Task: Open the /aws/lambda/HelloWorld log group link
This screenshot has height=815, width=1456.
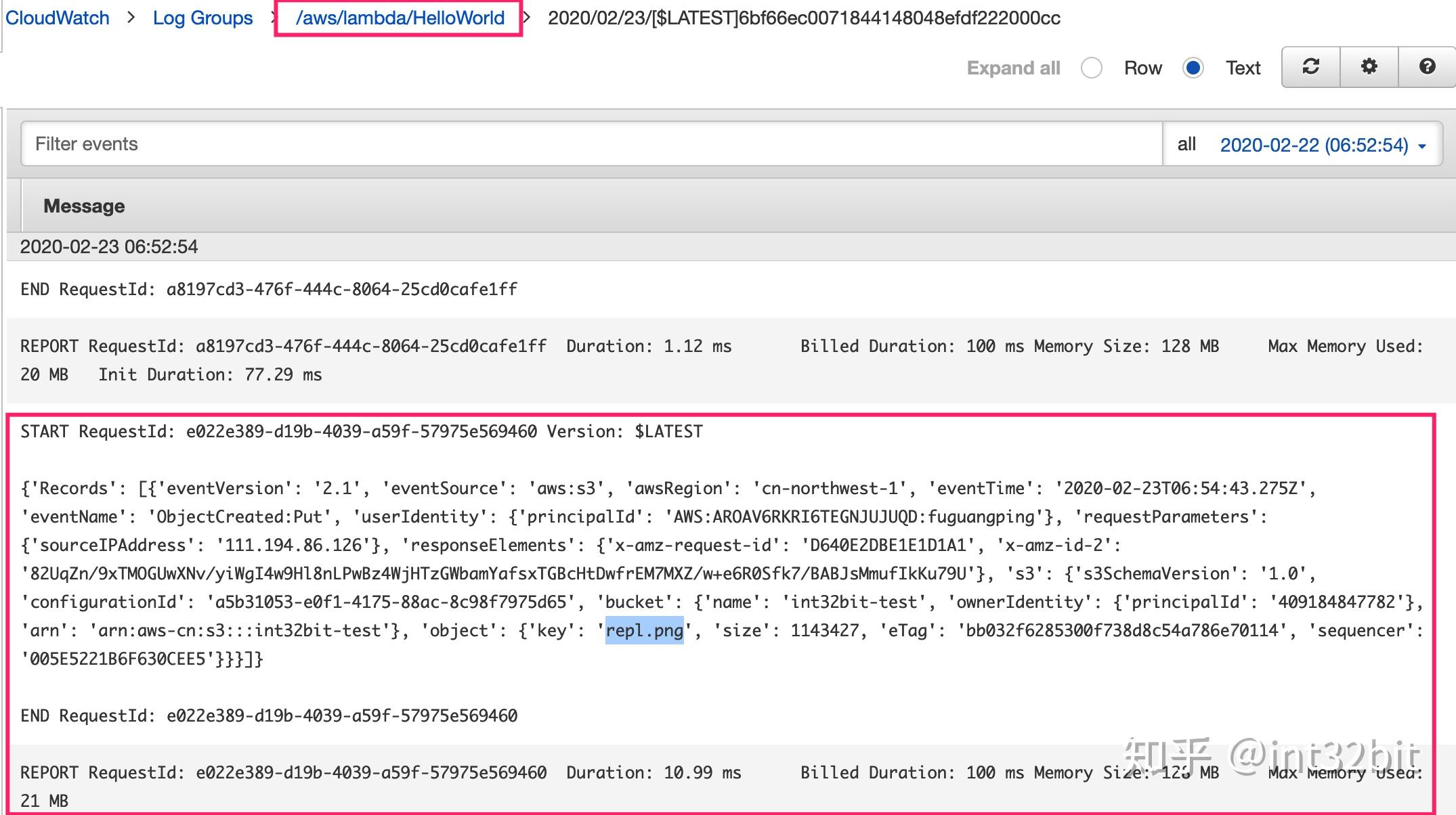Action: (399, 18)
